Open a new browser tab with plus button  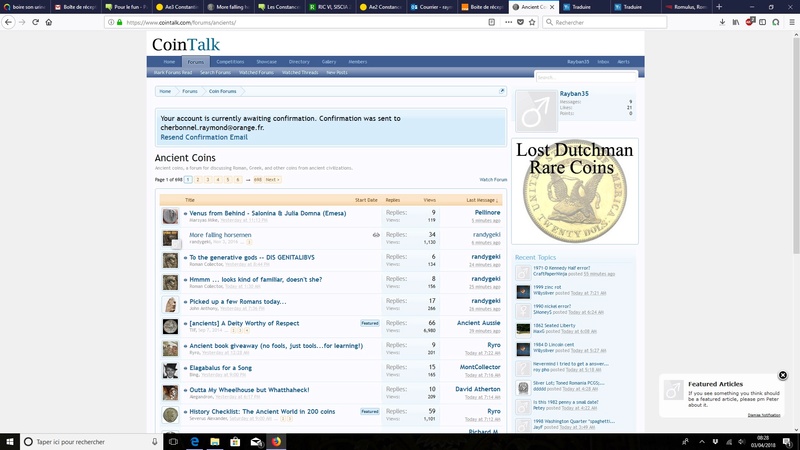(x=719, y=7)
